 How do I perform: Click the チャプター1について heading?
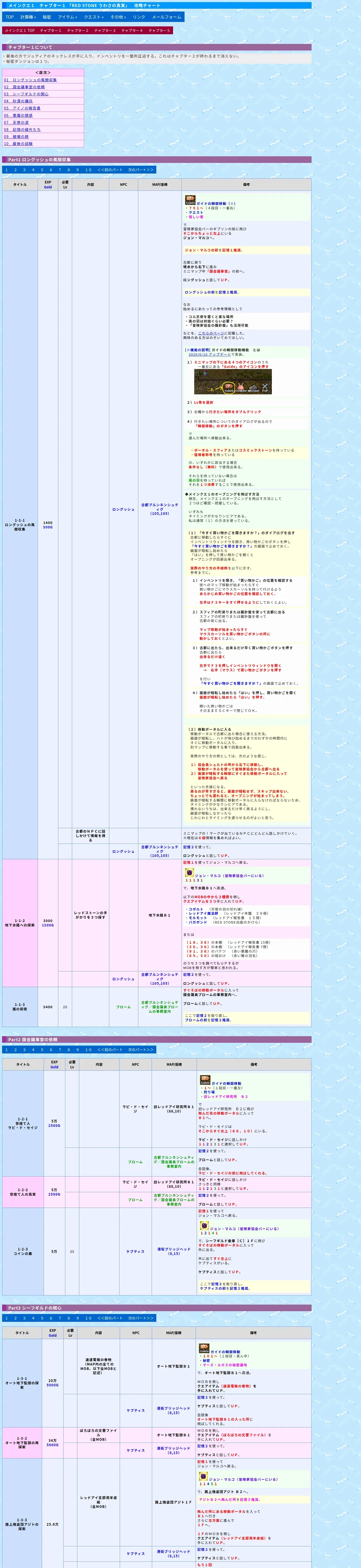point(157,47)
